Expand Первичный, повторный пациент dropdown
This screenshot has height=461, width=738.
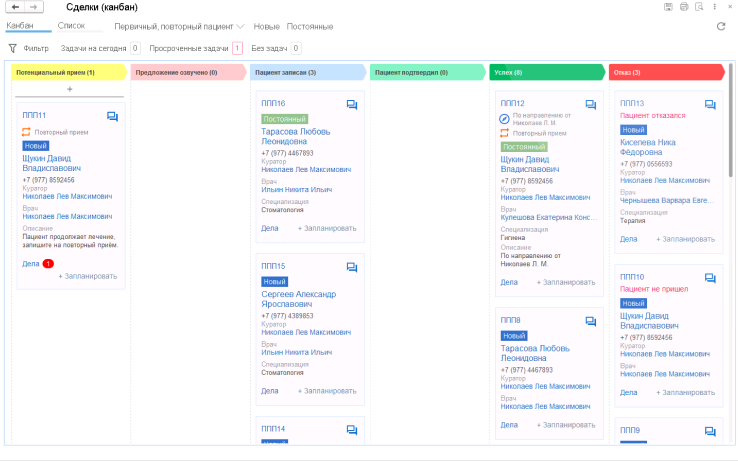179,27
